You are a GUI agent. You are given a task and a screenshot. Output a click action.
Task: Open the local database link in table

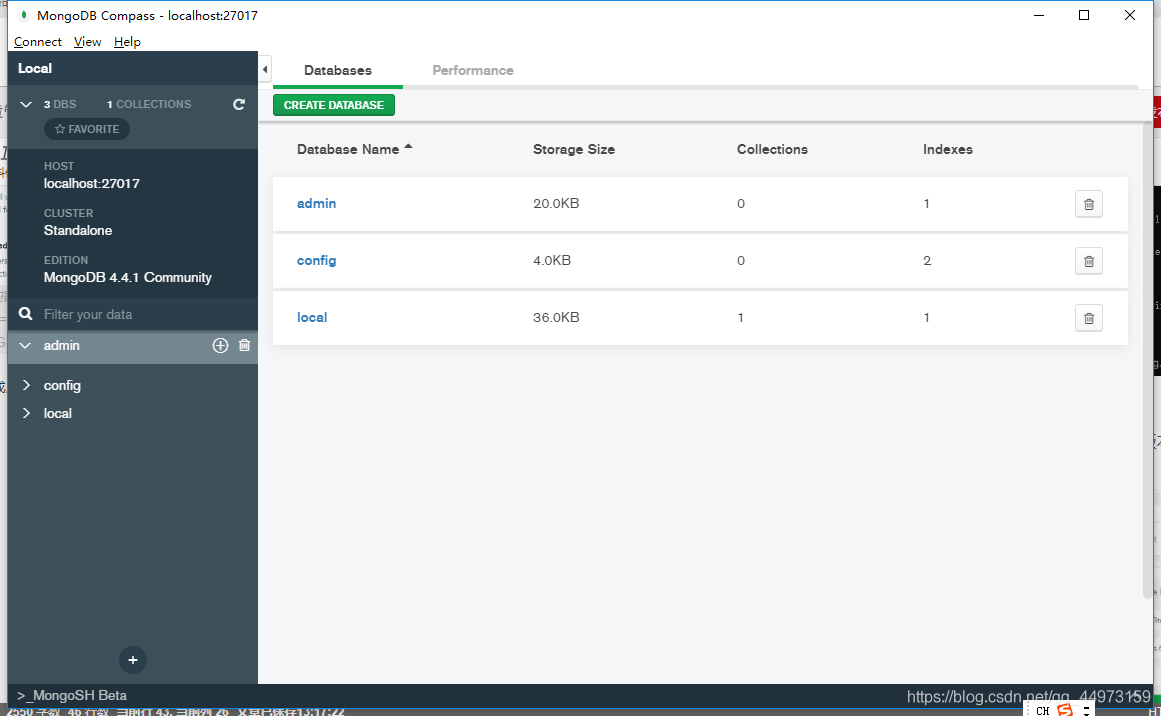coord(312,318)
